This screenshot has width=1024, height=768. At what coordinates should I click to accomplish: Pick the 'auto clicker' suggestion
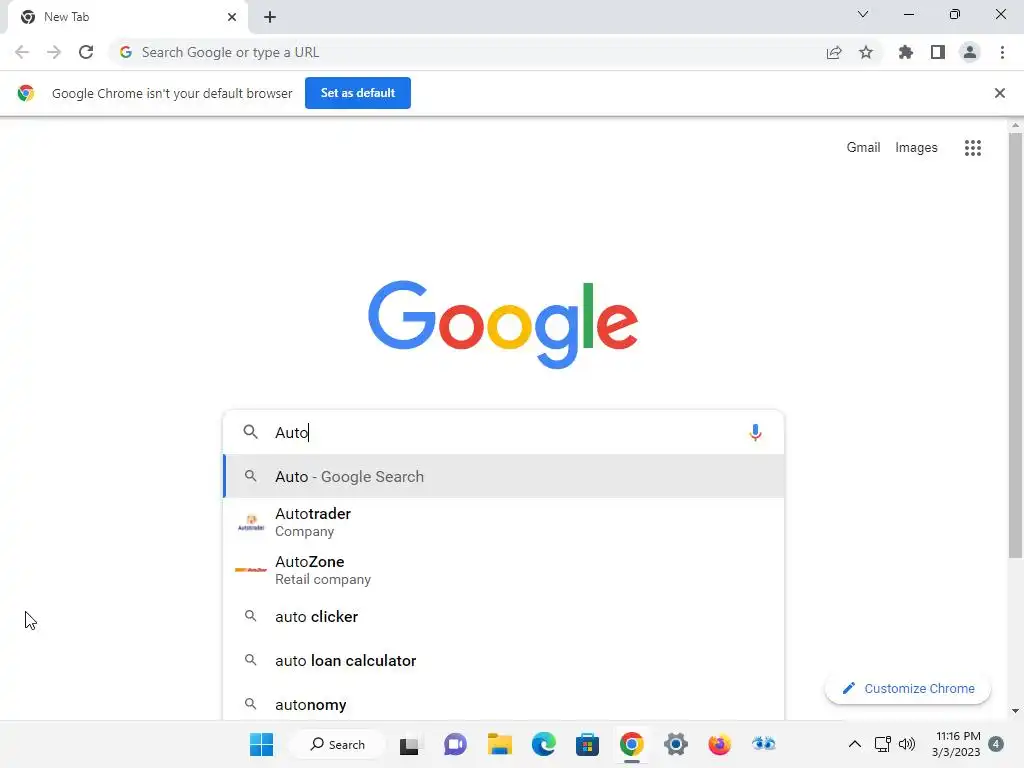tap(503, 616)
